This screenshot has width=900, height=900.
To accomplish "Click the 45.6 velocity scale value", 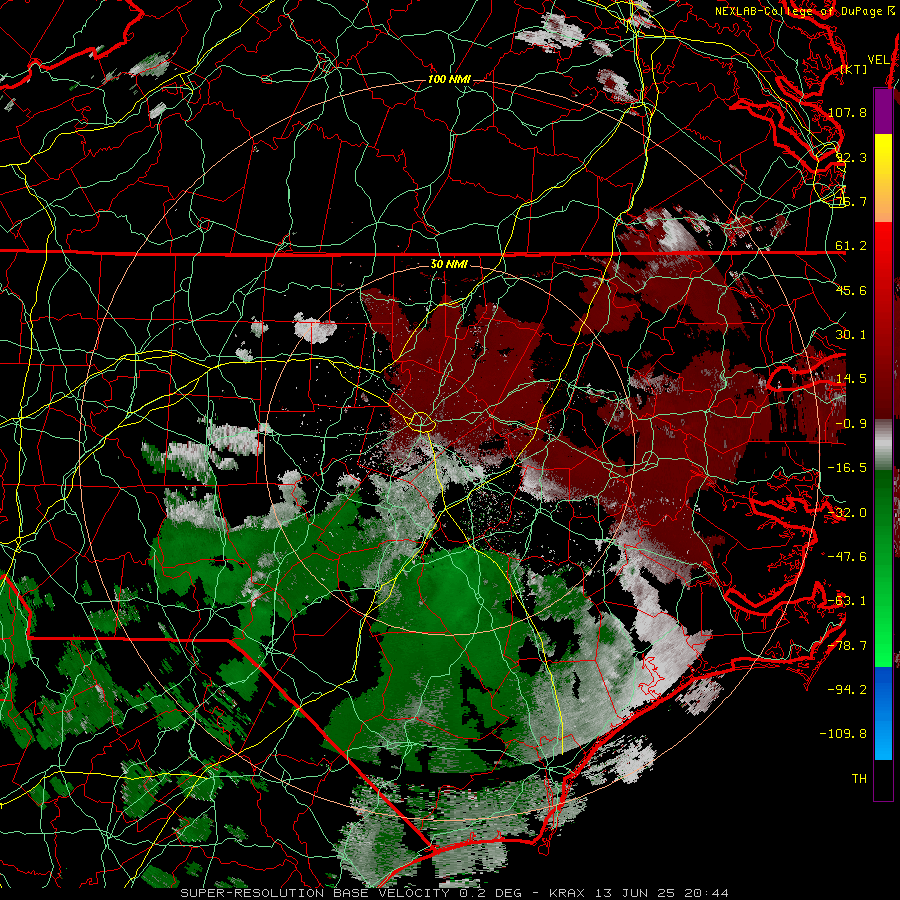I will pyautogui.click(x=851, y=290).
